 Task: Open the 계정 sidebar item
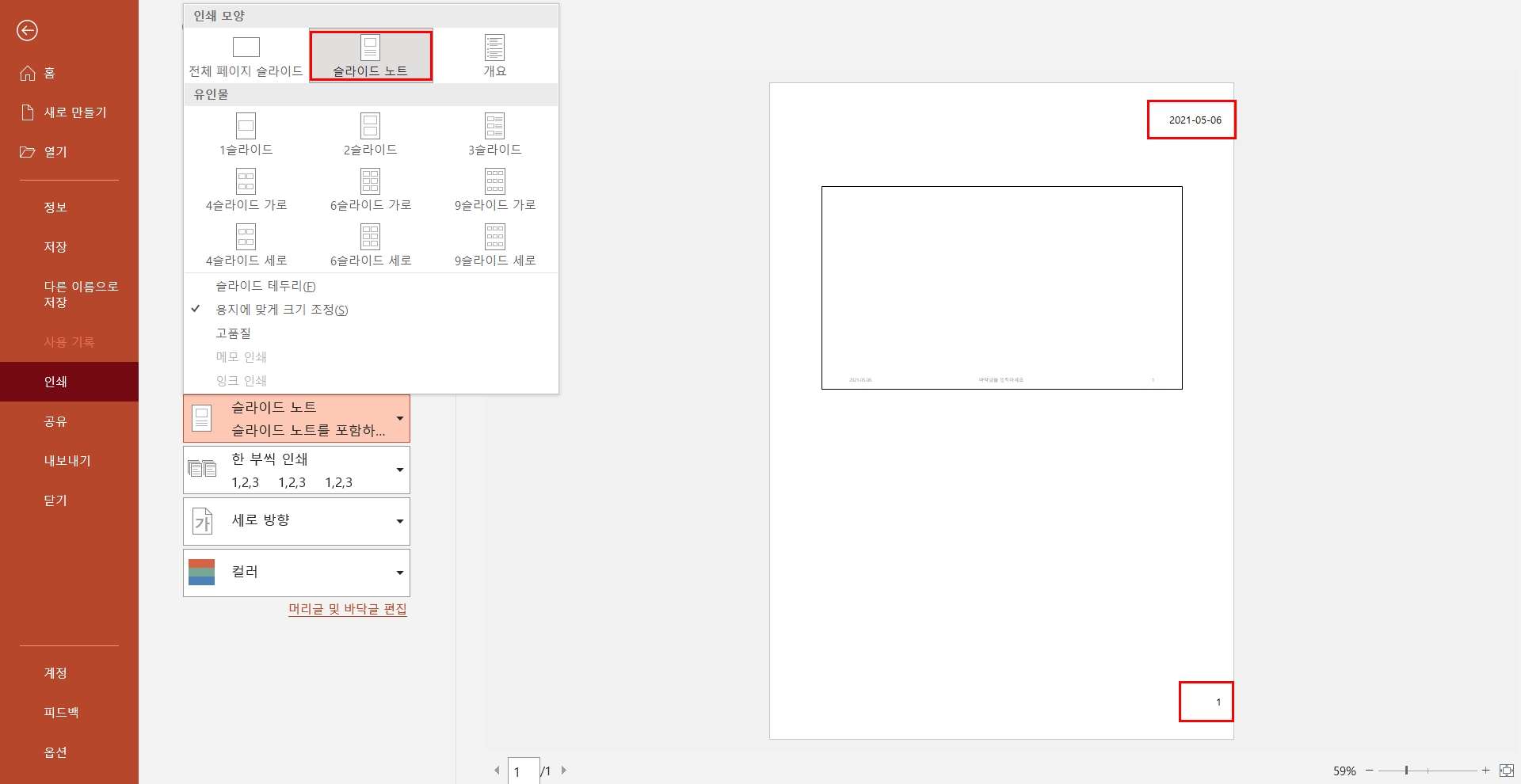[69, 673]
